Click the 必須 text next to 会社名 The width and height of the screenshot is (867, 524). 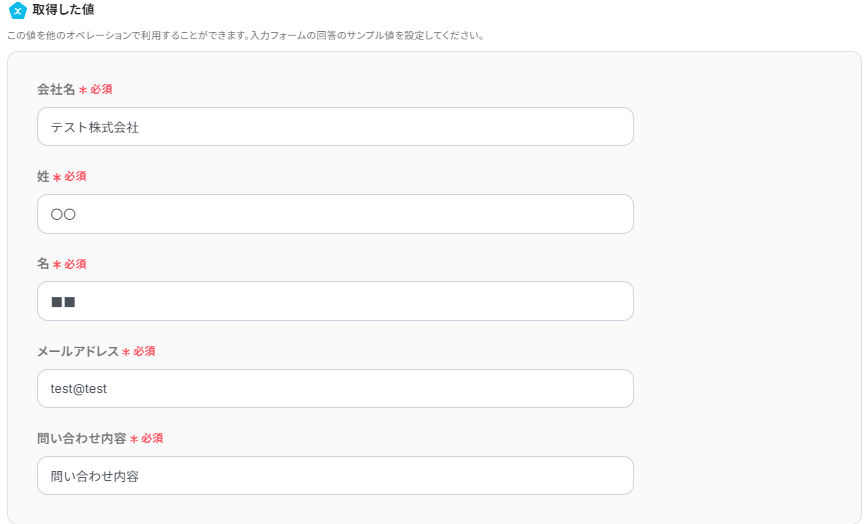[101, 89]
